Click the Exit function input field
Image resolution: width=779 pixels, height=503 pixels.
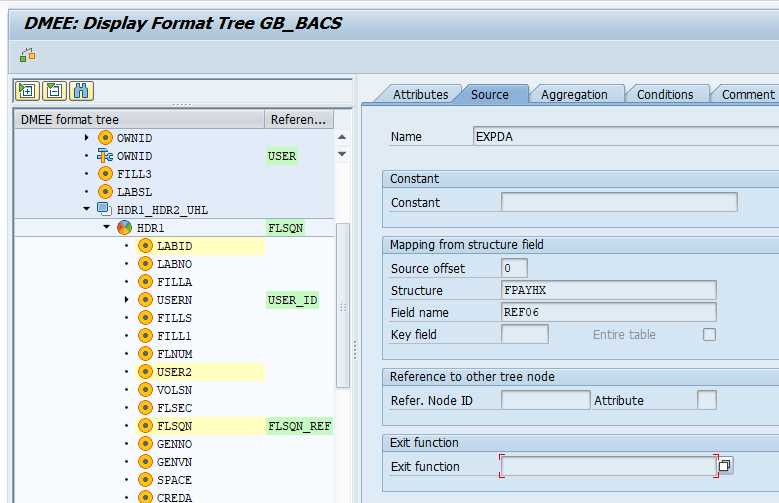[x=607, y=466]
